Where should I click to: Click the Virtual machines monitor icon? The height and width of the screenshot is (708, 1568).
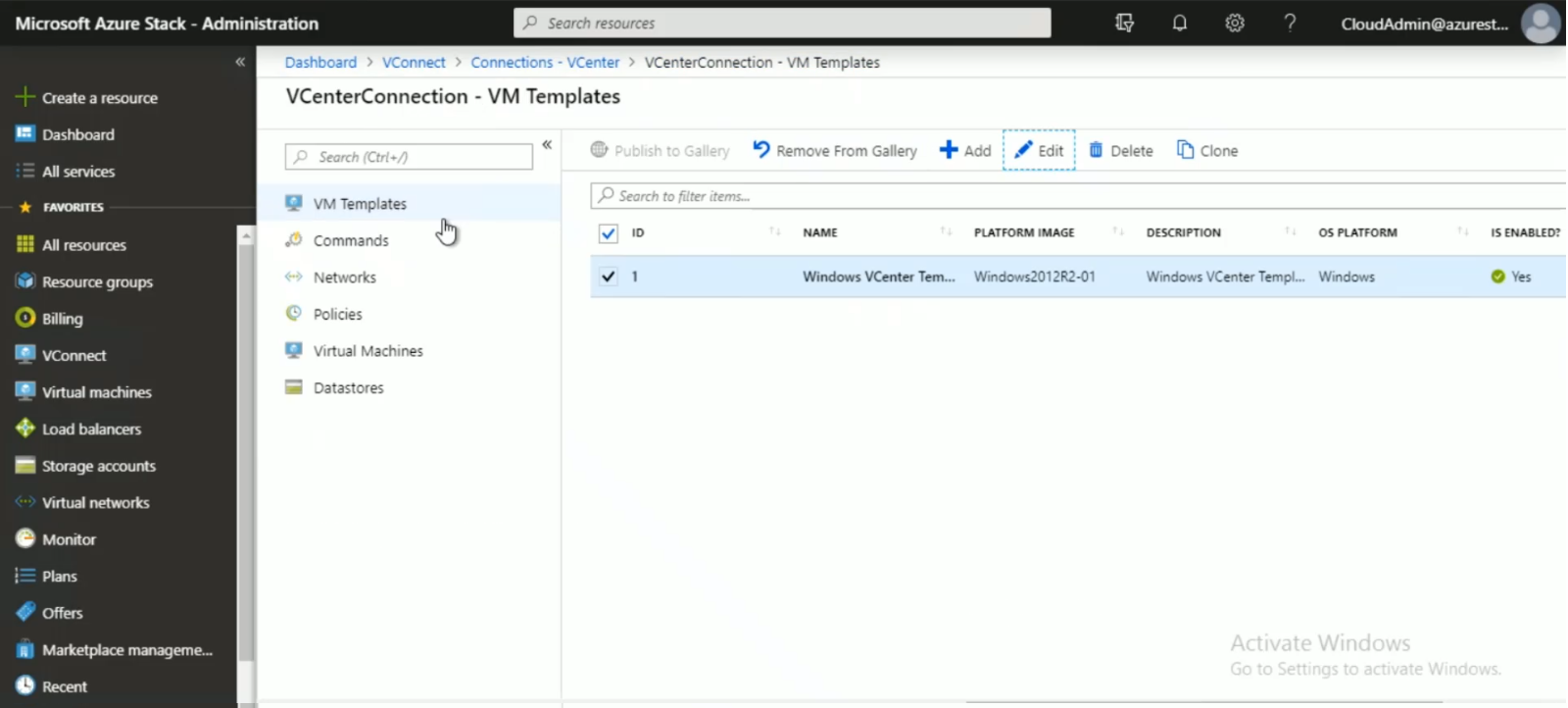(25, 391)
